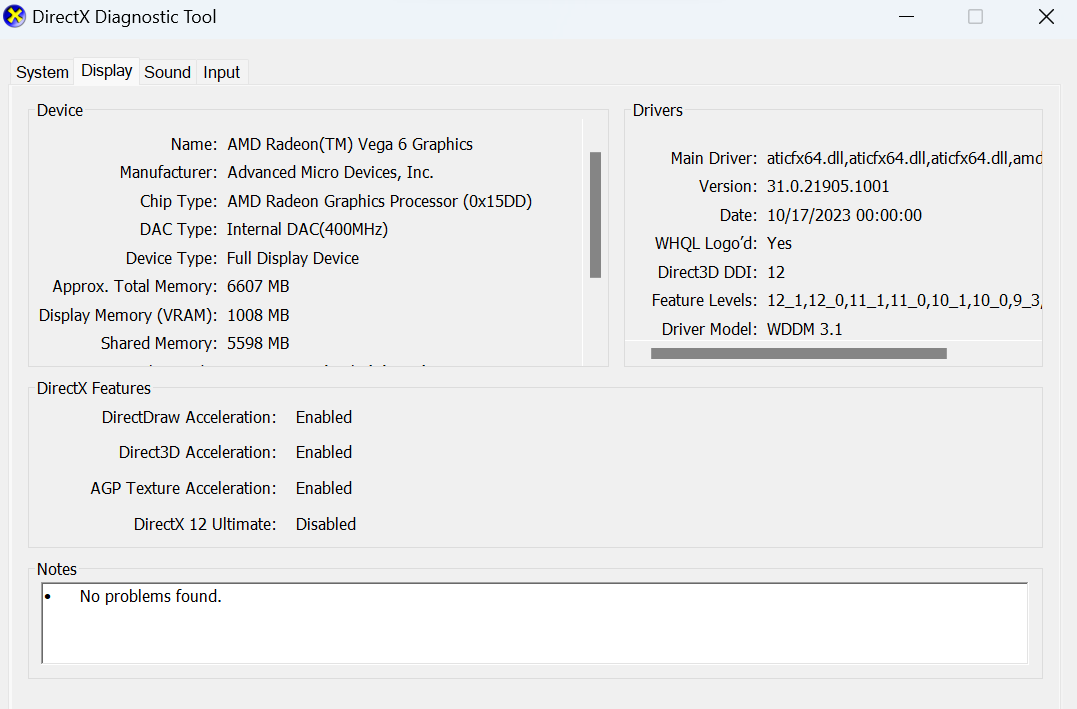Click the 'Version:' label in Drivers
Viewport: 1077px width, 709px height.
click(728, 187)
